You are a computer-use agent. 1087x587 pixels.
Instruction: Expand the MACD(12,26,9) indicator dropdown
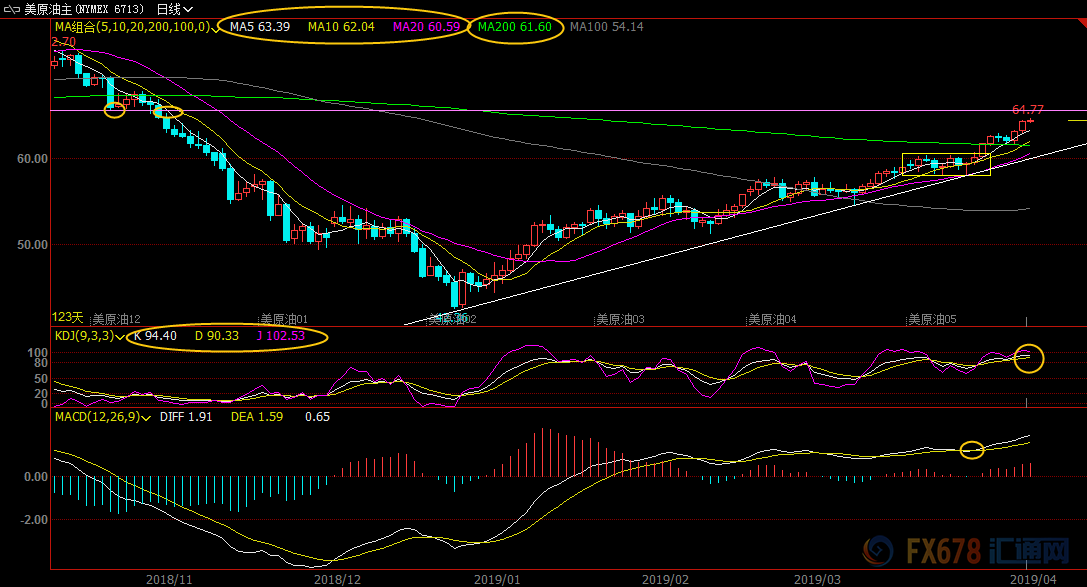click(x=146, y=417)
